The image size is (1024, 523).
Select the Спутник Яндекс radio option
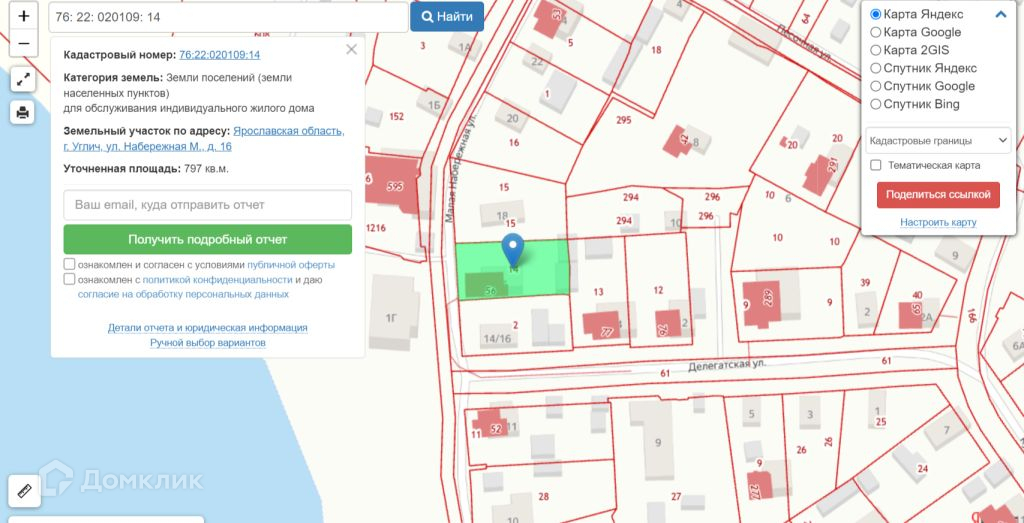(876, 68)
